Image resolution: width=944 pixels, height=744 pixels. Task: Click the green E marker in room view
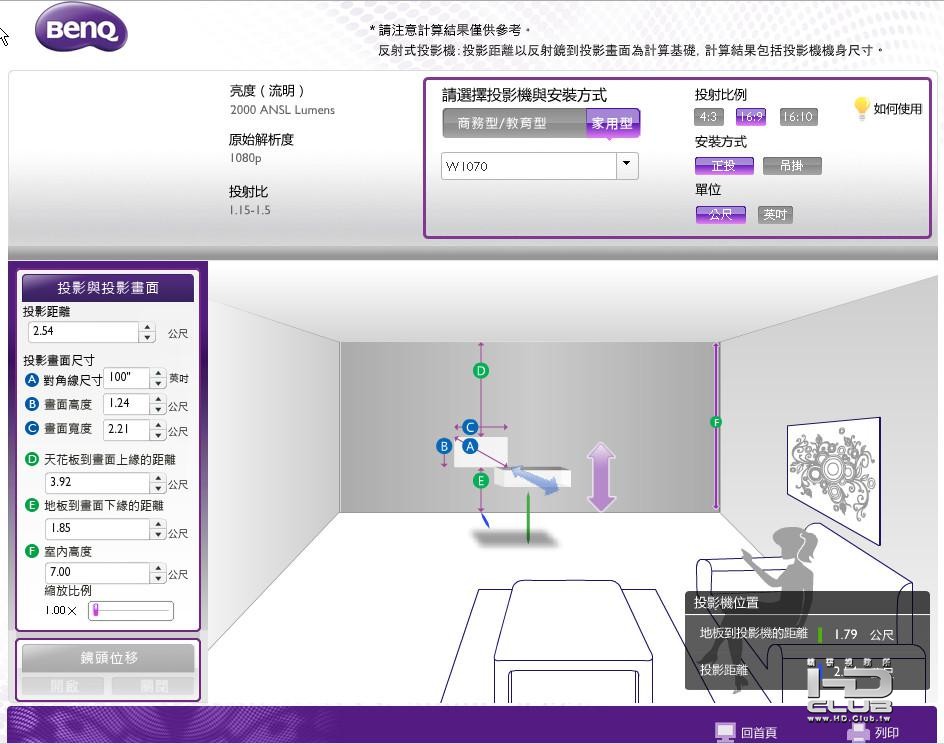tap(480, 480)
